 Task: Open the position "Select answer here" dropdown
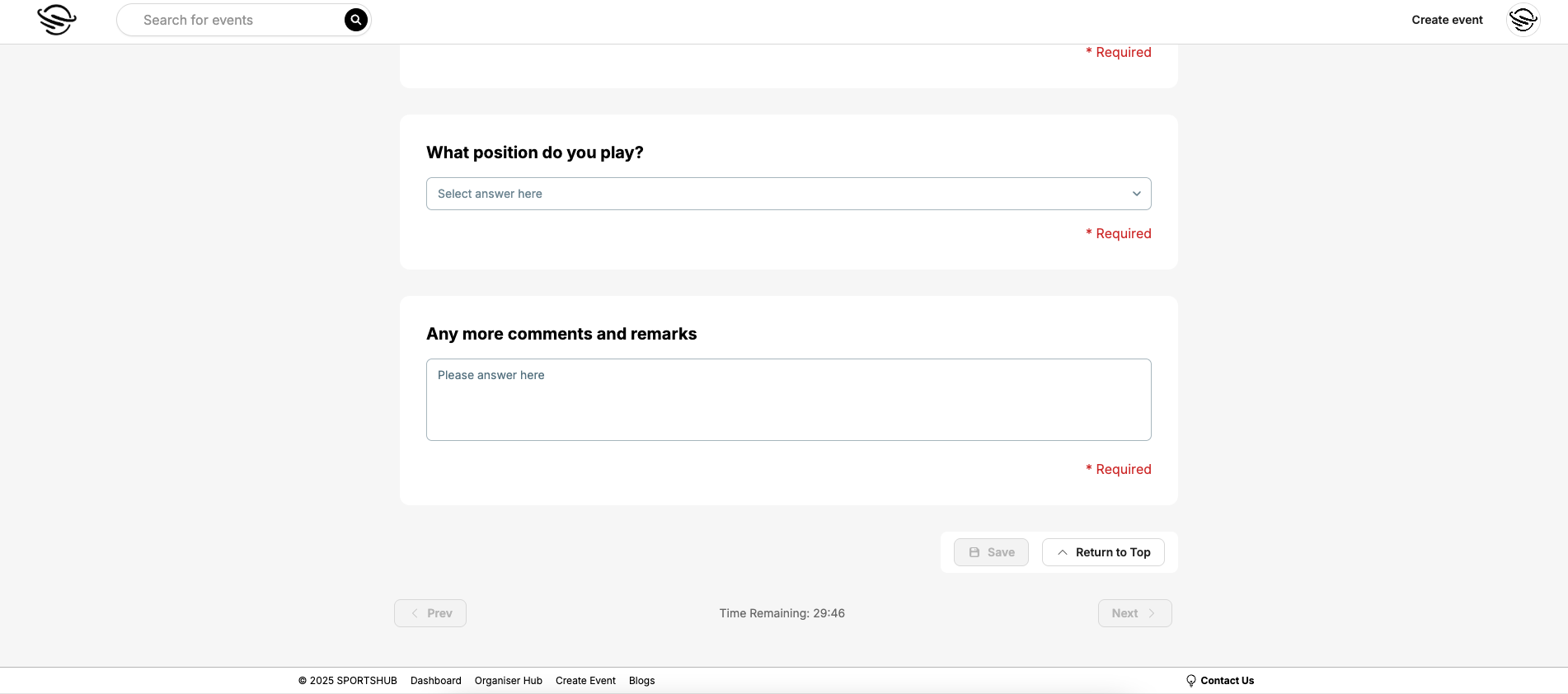[775, 194]
